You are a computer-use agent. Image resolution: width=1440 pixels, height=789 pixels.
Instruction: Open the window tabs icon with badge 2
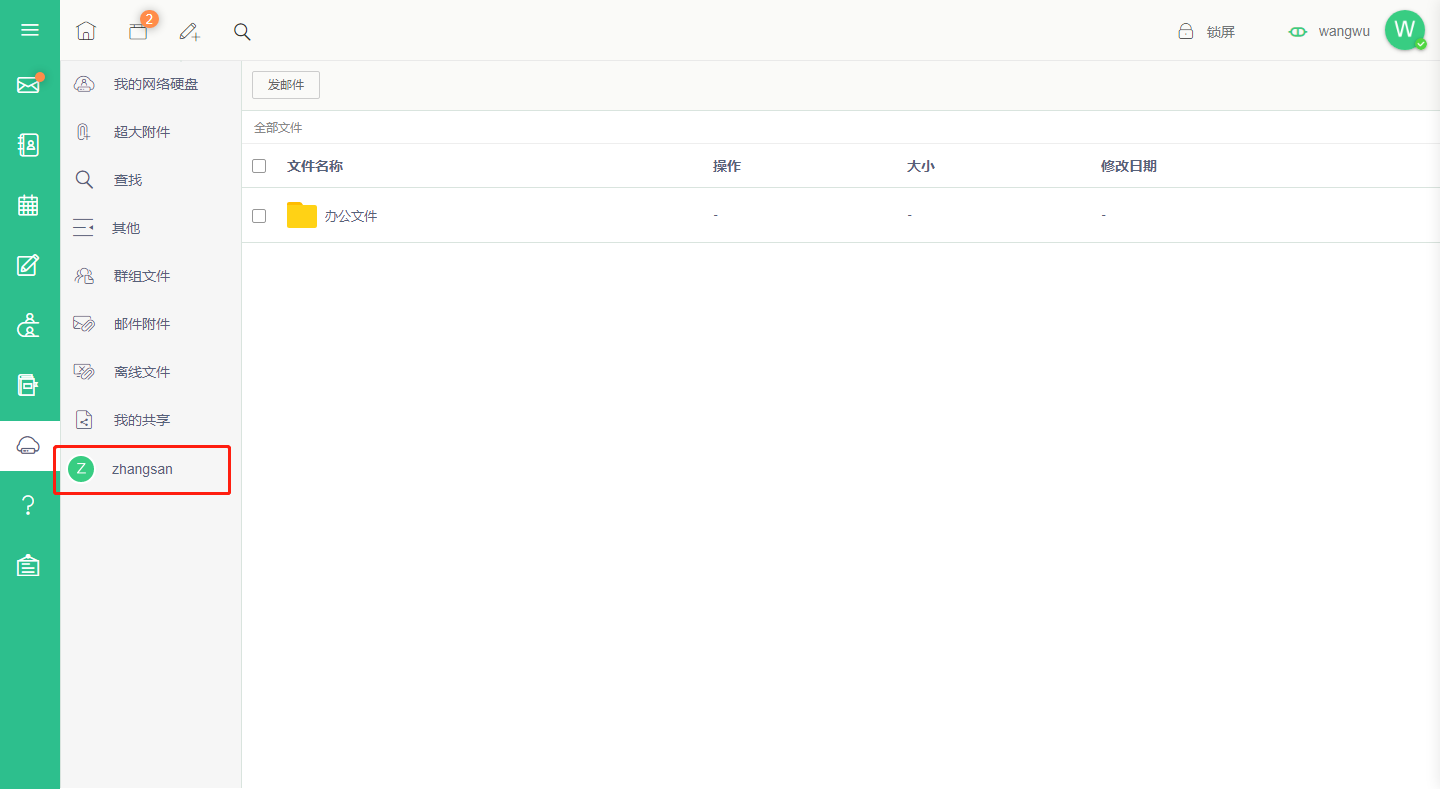pyautogui.click(x=139, y=30)
